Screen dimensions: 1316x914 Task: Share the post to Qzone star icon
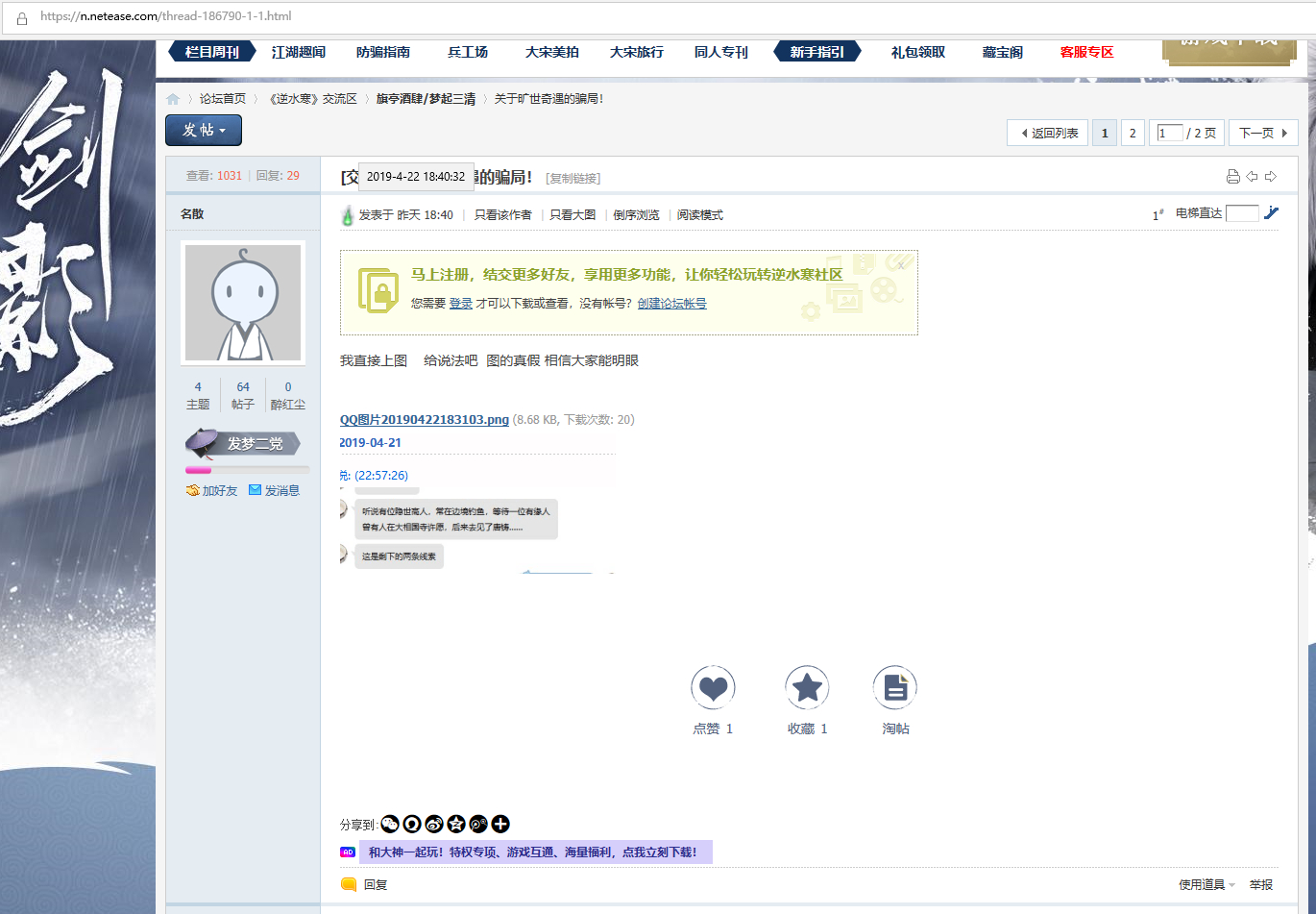(456, 824)
